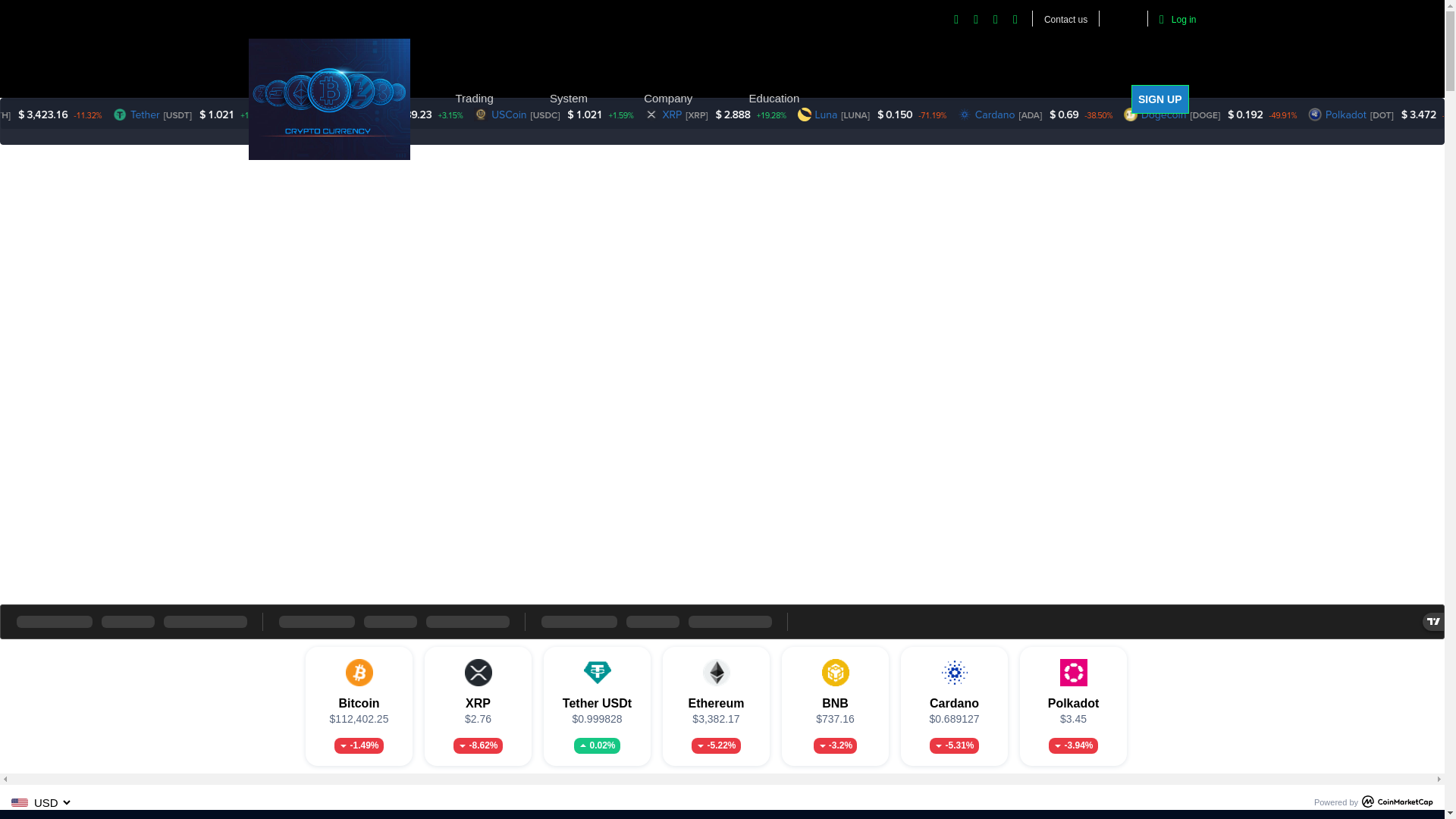The image size is (1456, 819).
Task: Click the Polkadot ticker icon
Action: [x=1315, y=115]
